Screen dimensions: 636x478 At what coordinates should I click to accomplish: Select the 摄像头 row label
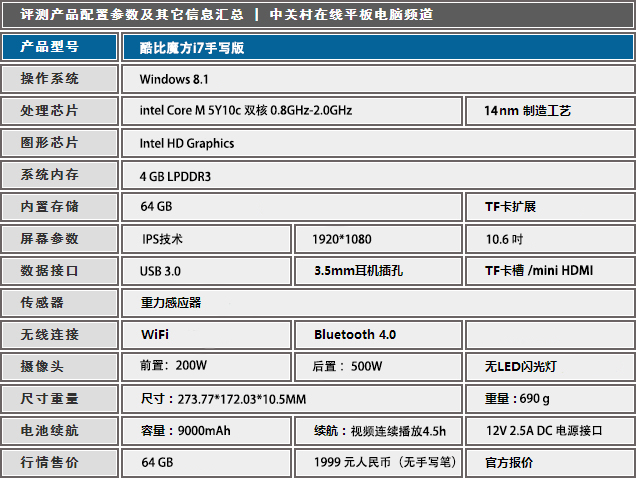[x=60, y=367]
